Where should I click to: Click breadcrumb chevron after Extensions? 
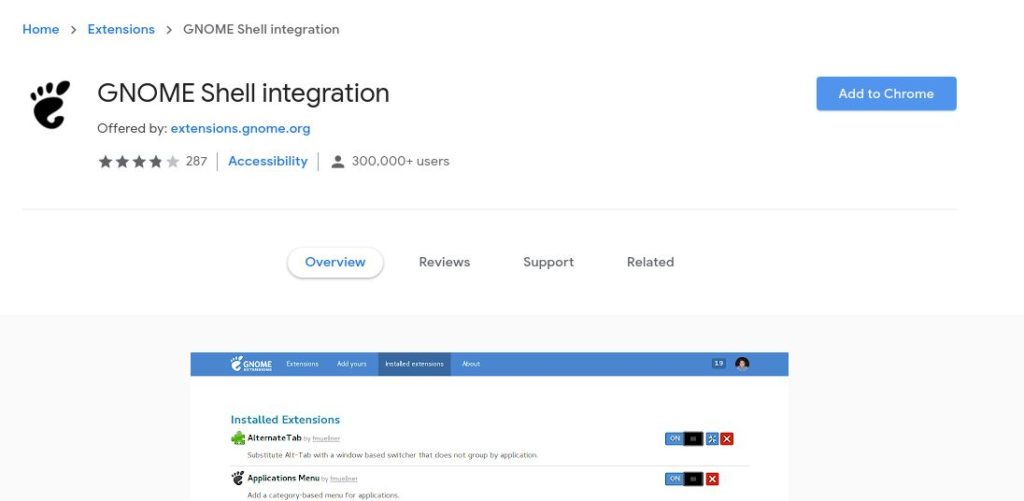pyautogui.click(x=168, y=29)
